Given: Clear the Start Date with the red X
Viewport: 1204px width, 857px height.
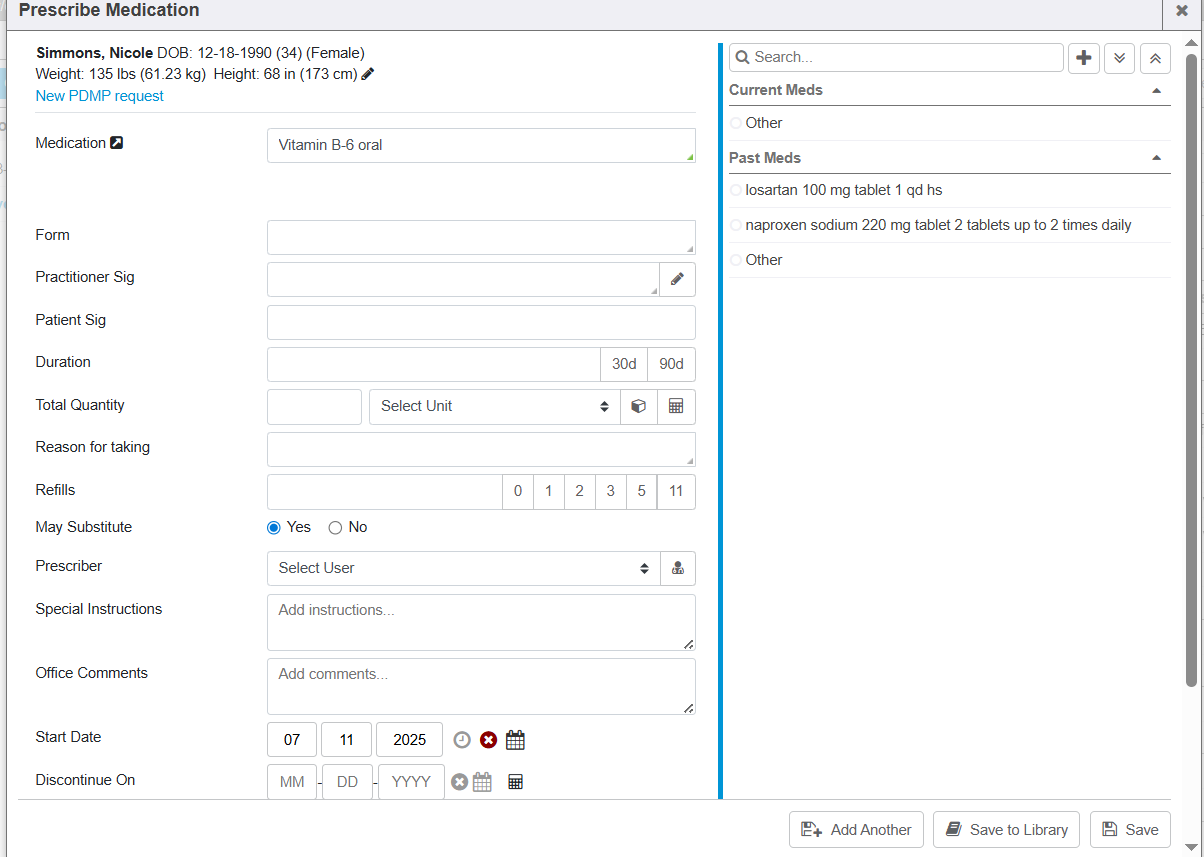Looking at the screenshot, I should click(x=488, y=740).
